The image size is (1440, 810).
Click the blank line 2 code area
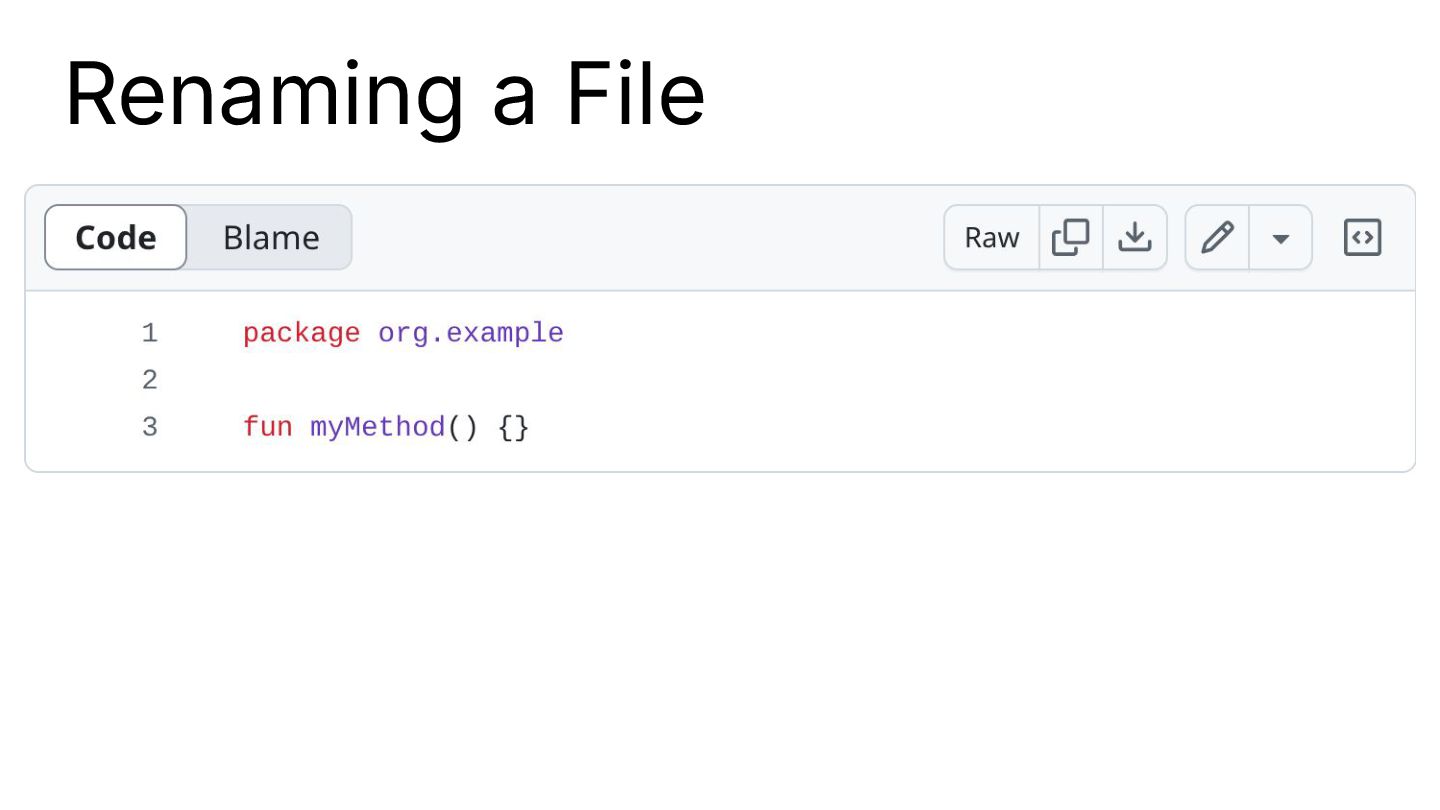[820, 380]
